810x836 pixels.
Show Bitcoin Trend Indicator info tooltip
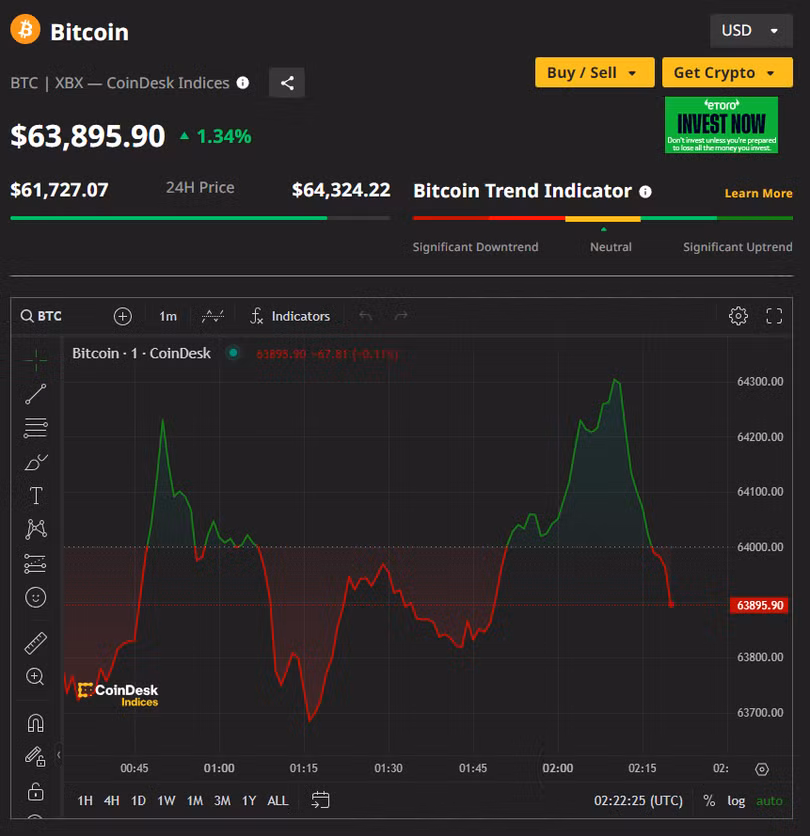[645, 191]
